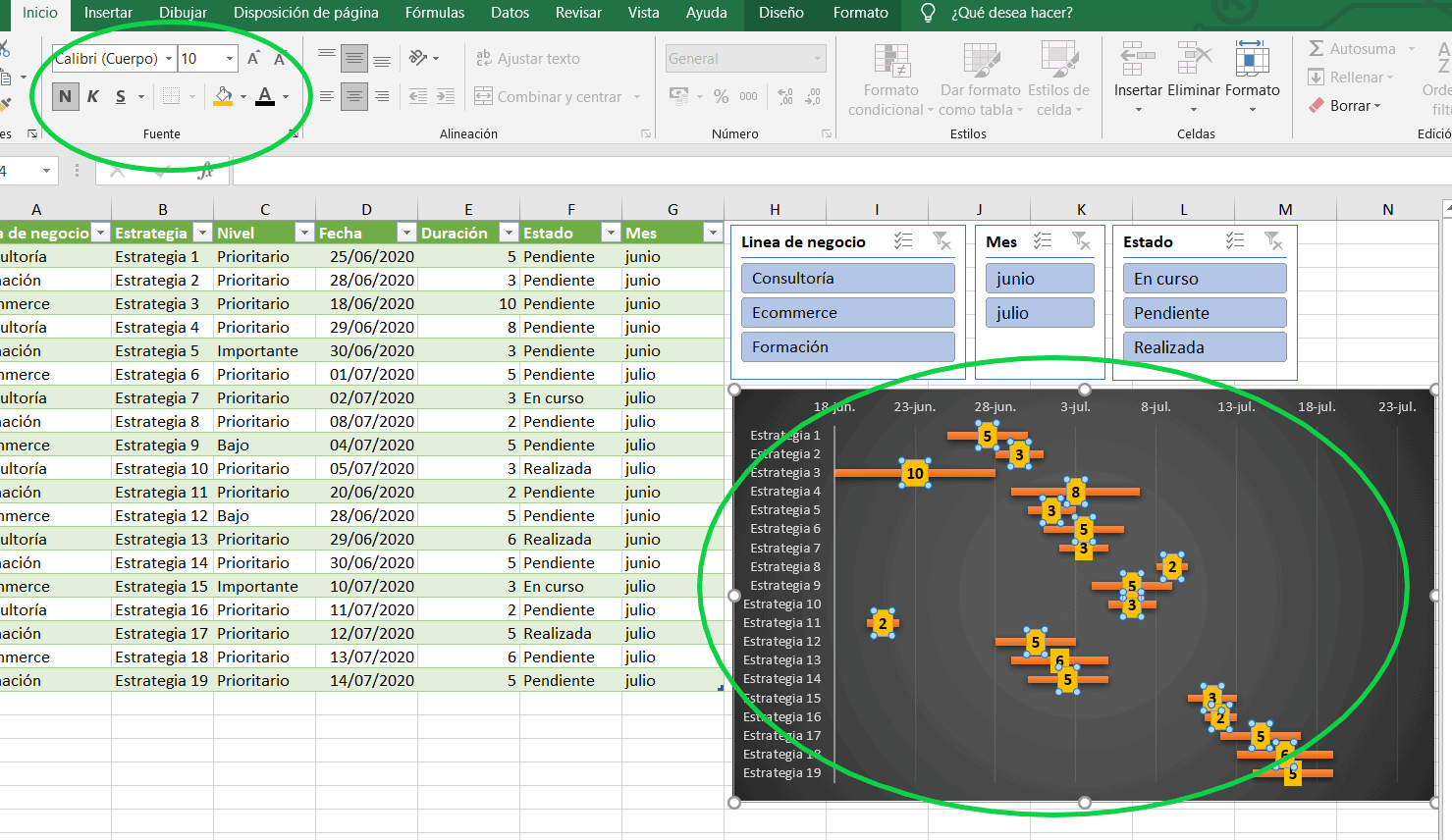Open the font color dropdown arrow

[286, 97]
